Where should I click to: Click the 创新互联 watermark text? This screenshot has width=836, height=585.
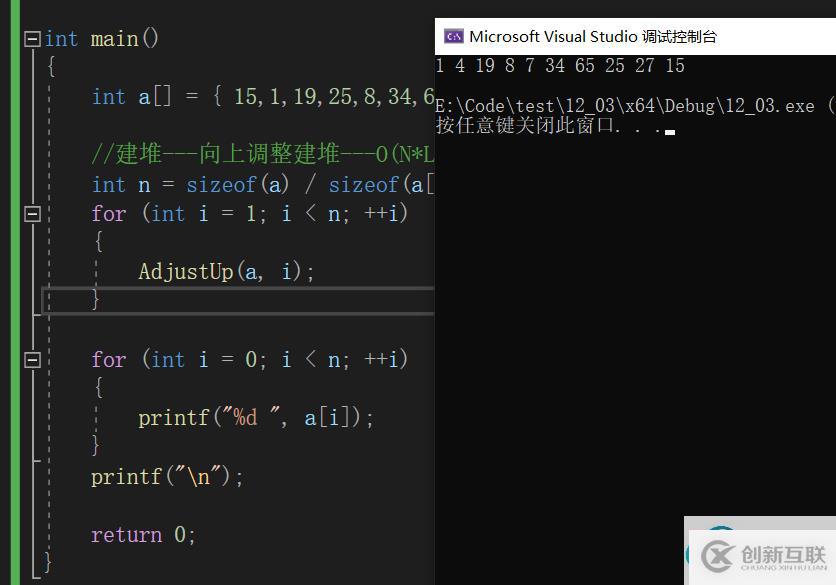click(783, 555)
